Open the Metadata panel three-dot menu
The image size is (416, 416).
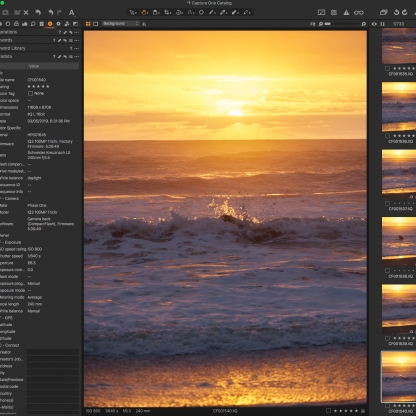coord(77,57)
